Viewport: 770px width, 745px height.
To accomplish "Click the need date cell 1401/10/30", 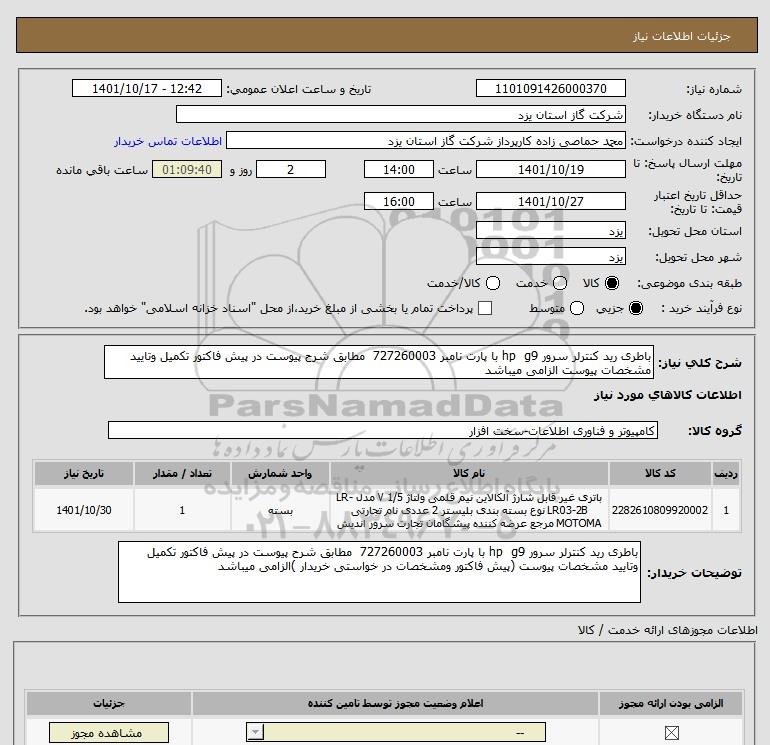I will [x=83, y=510].
